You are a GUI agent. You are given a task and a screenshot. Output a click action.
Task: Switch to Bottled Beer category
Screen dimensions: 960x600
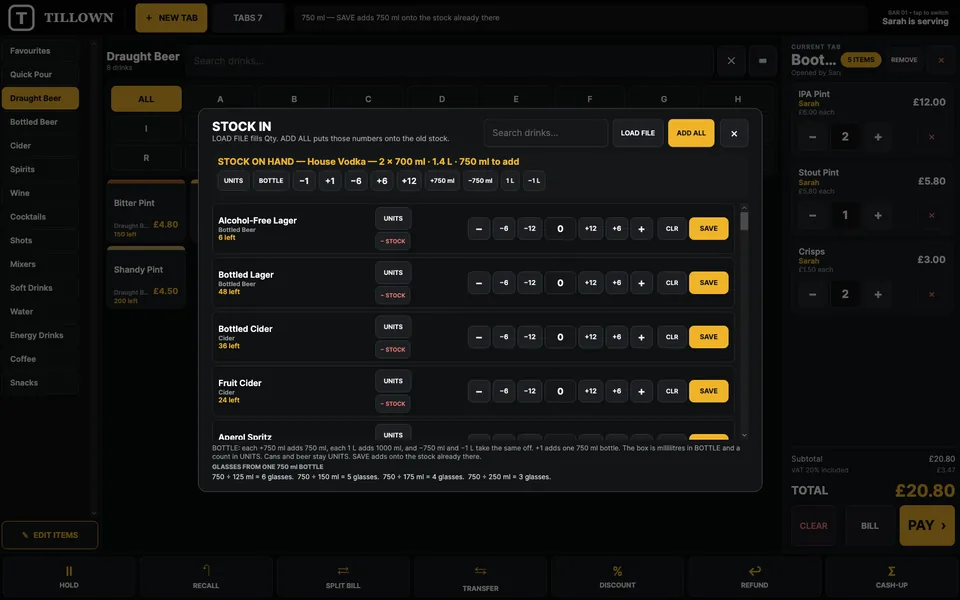pos(40,122)
